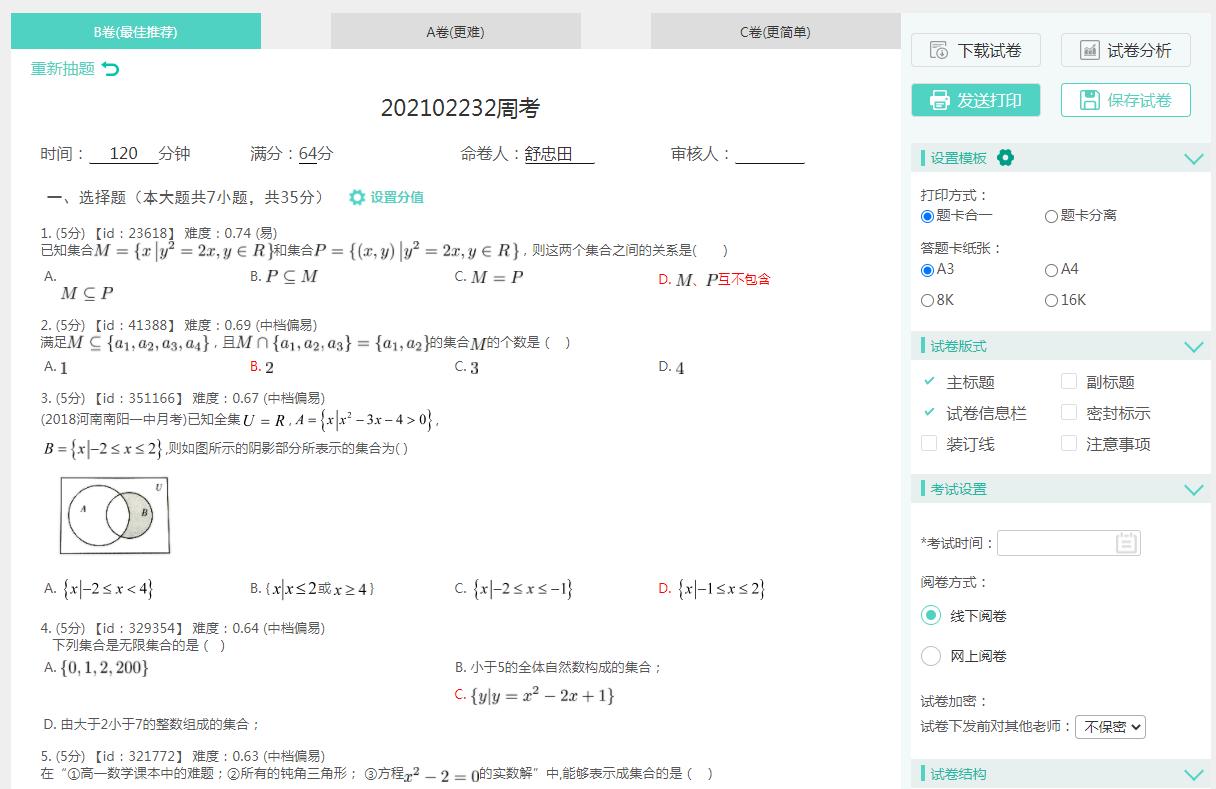Enable the 副标题 checkbox
Image resolution: width=1216 pixels, height=789 pixels.
[x=1069, y=382]
